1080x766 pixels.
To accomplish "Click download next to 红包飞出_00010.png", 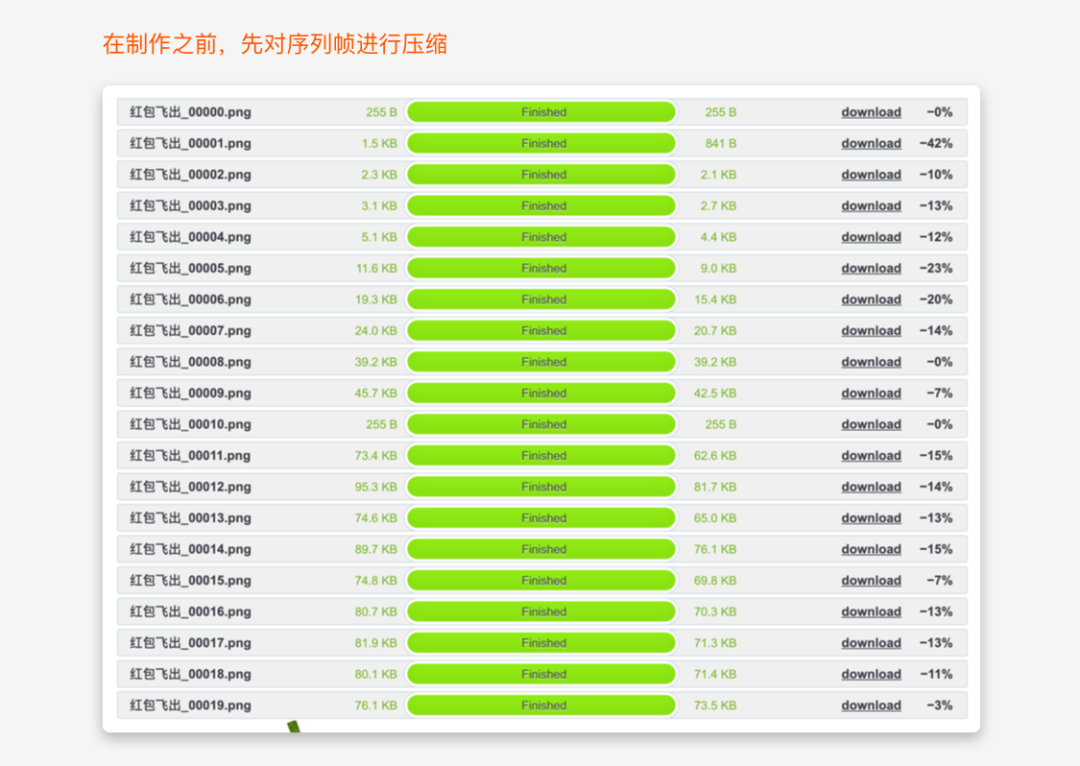I will pyautogui.click(x=871, y=424).
